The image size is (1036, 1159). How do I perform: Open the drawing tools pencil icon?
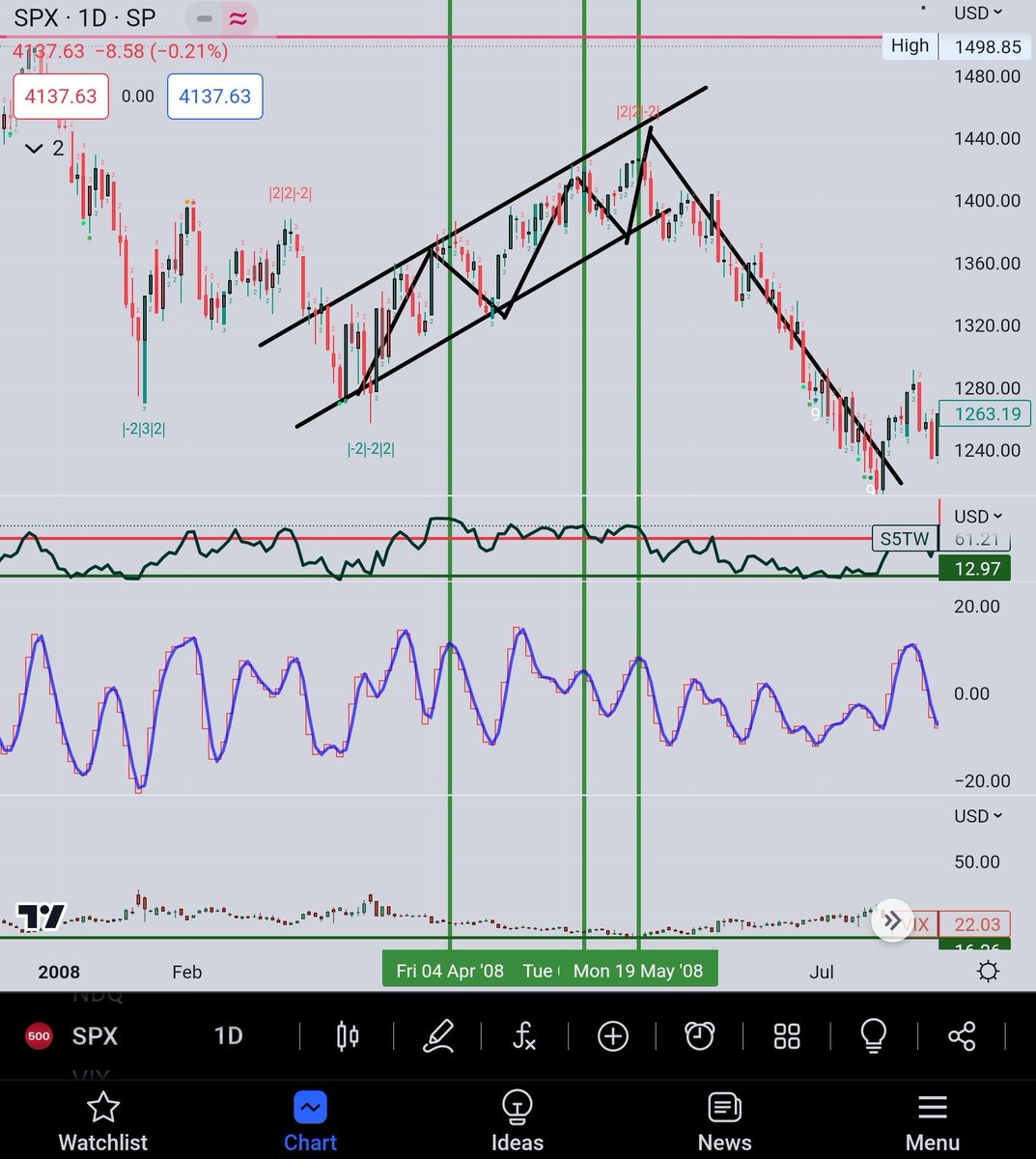coord(439,1035)
